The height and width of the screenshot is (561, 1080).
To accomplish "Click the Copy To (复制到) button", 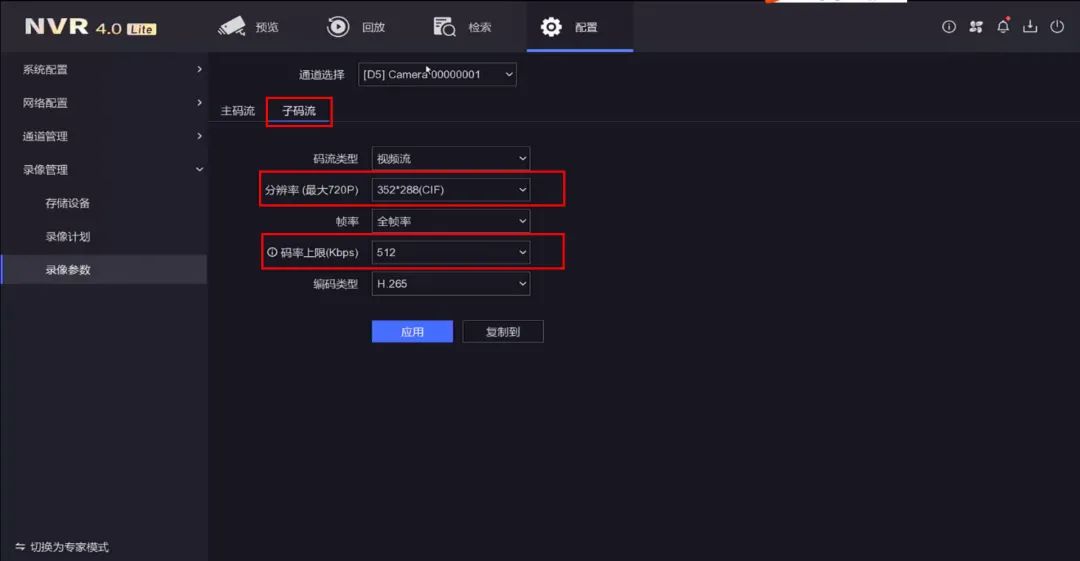I will pos(503,332).
